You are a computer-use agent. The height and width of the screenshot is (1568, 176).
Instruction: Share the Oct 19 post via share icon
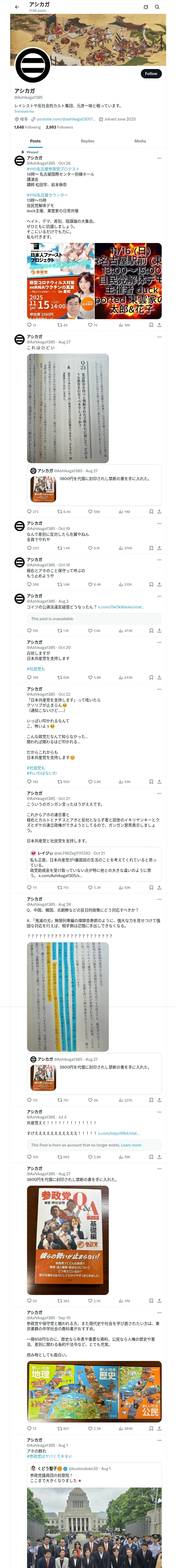159,548
